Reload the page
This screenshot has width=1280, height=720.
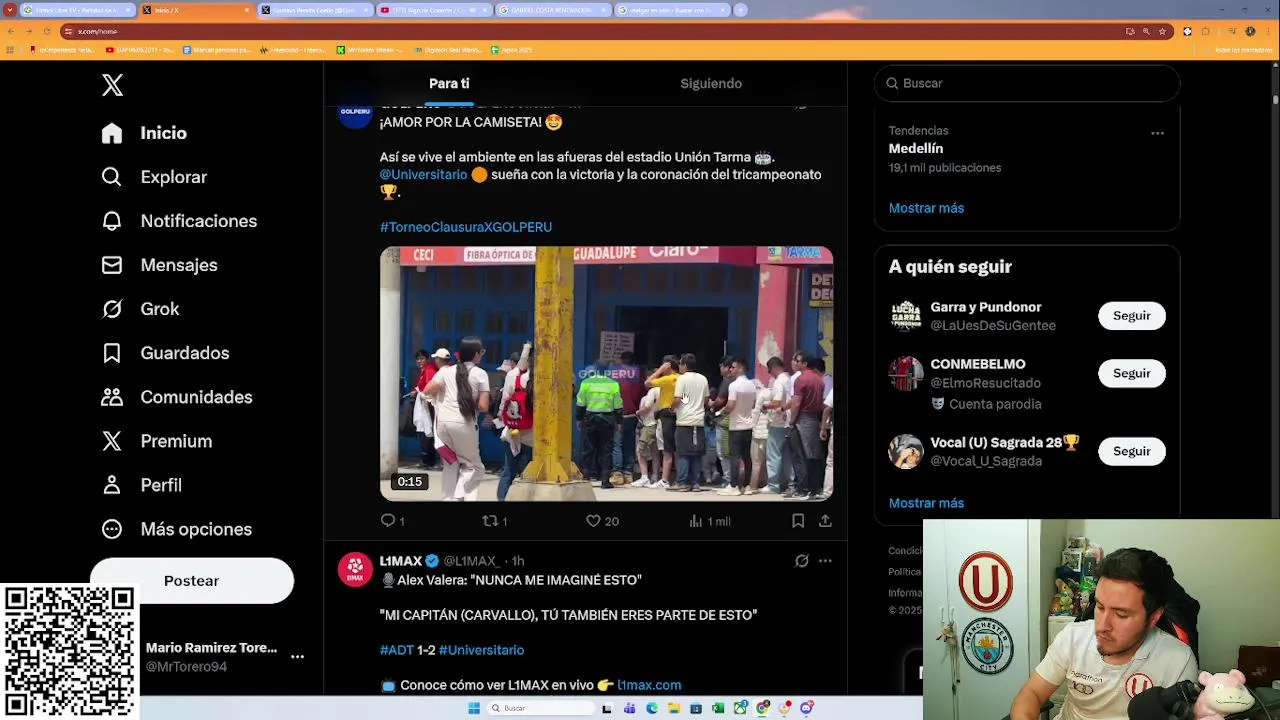[46, 31]
